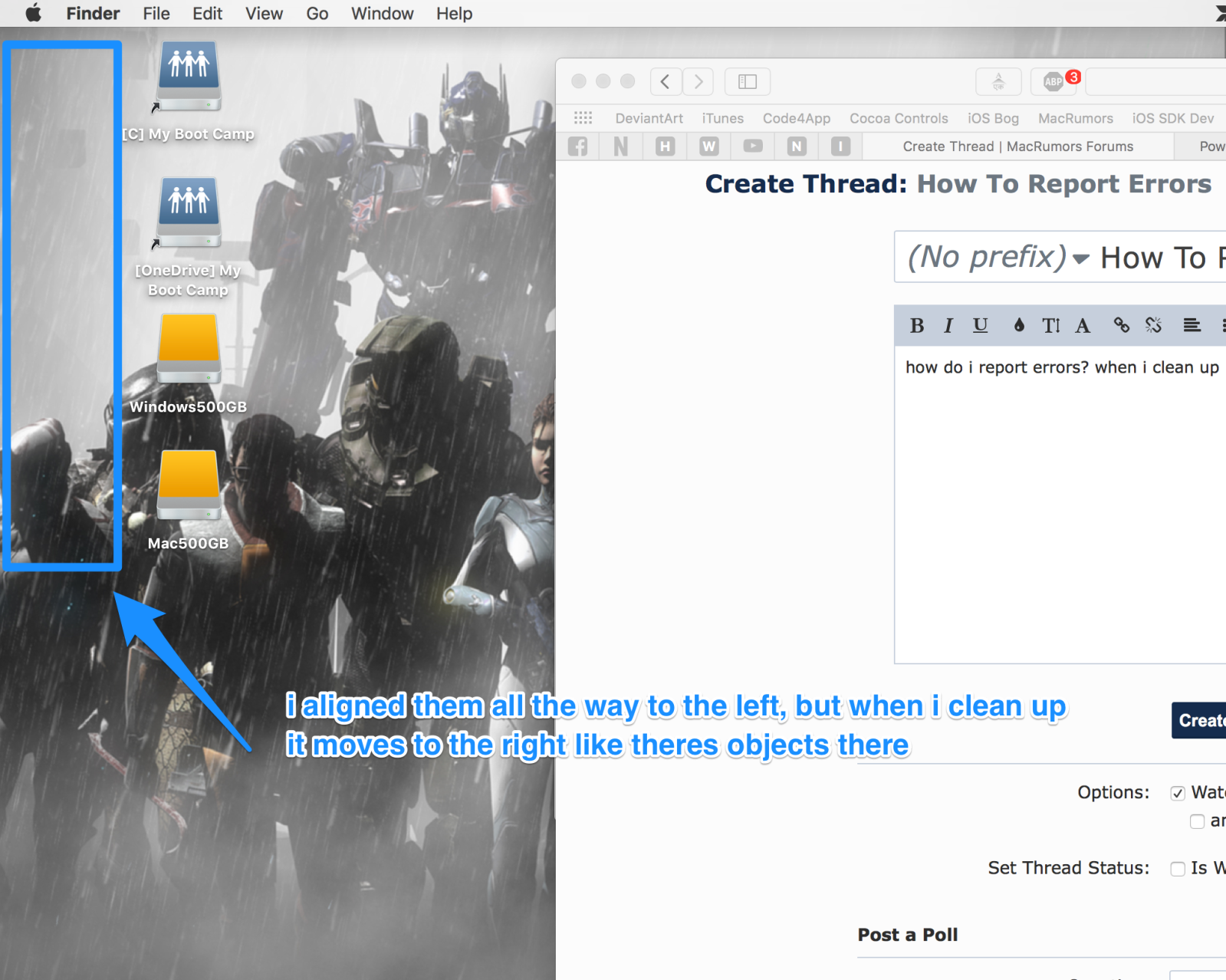The width and height of the screenshot is (1226, 980).
Task: Switch to the boxed N pinned tab
Action: [x=797, y=146]
